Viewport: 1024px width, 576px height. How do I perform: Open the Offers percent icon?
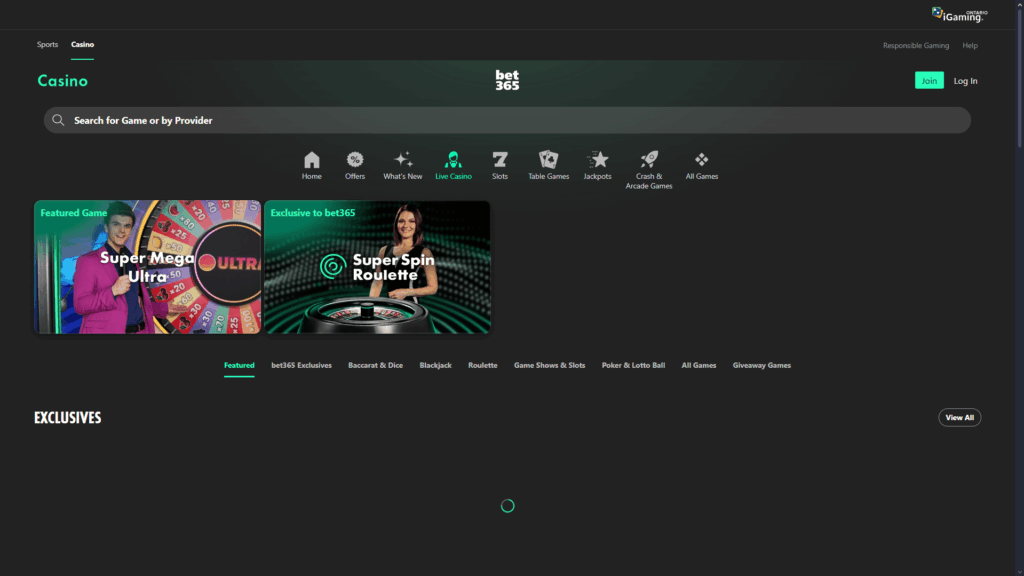click(355, 161)
